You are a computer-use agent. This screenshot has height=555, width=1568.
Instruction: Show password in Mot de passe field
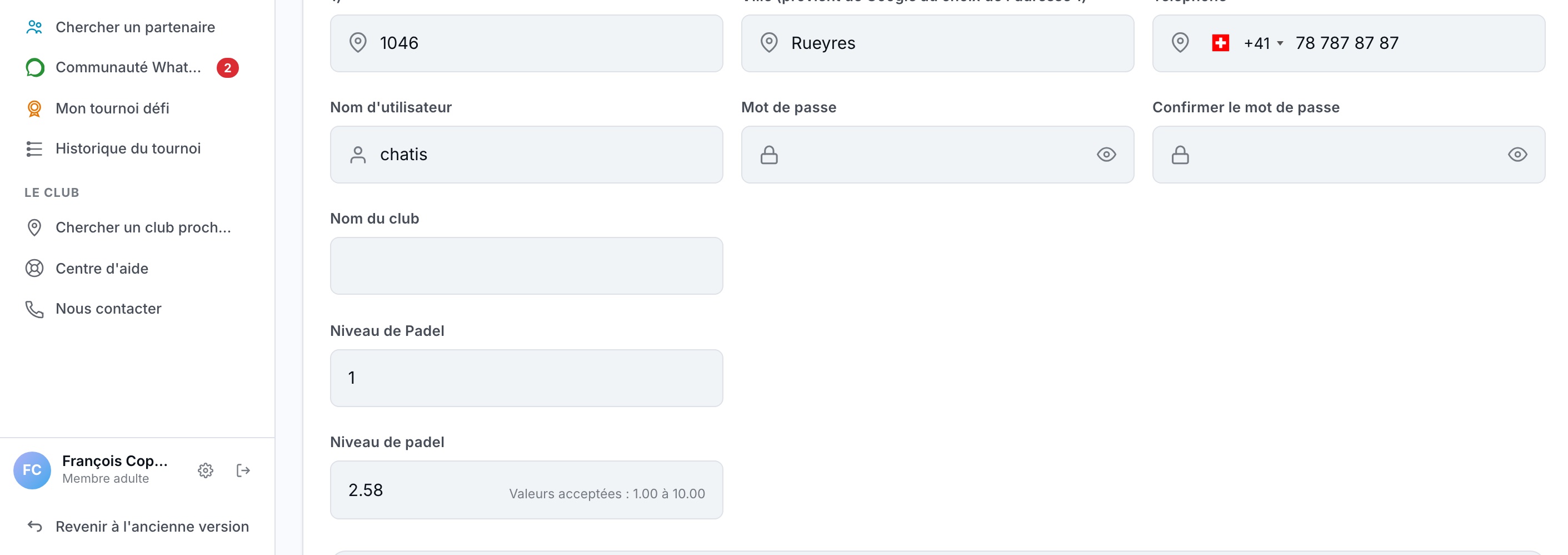pyautogui.click(x=1106, y=155)
